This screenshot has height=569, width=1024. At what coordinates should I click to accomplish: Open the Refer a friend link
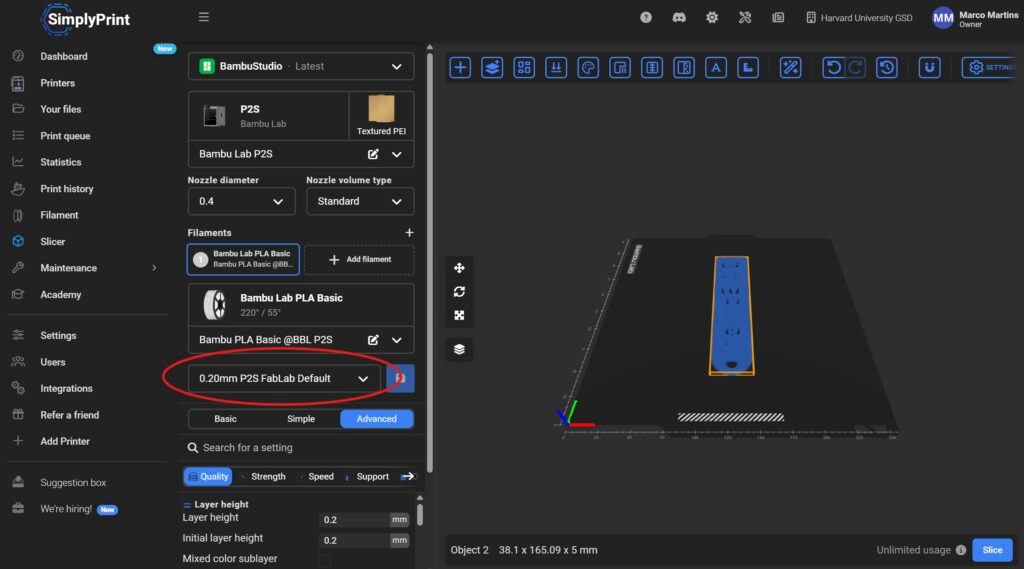69,415
